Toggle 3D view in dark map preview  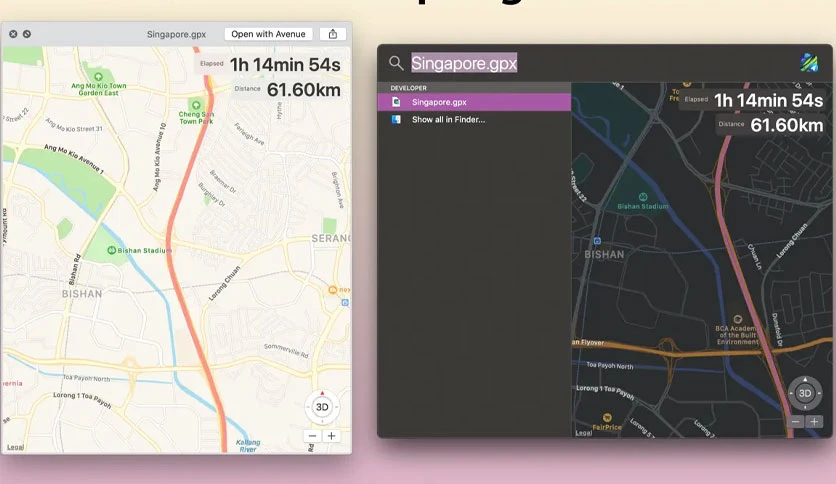805,394
